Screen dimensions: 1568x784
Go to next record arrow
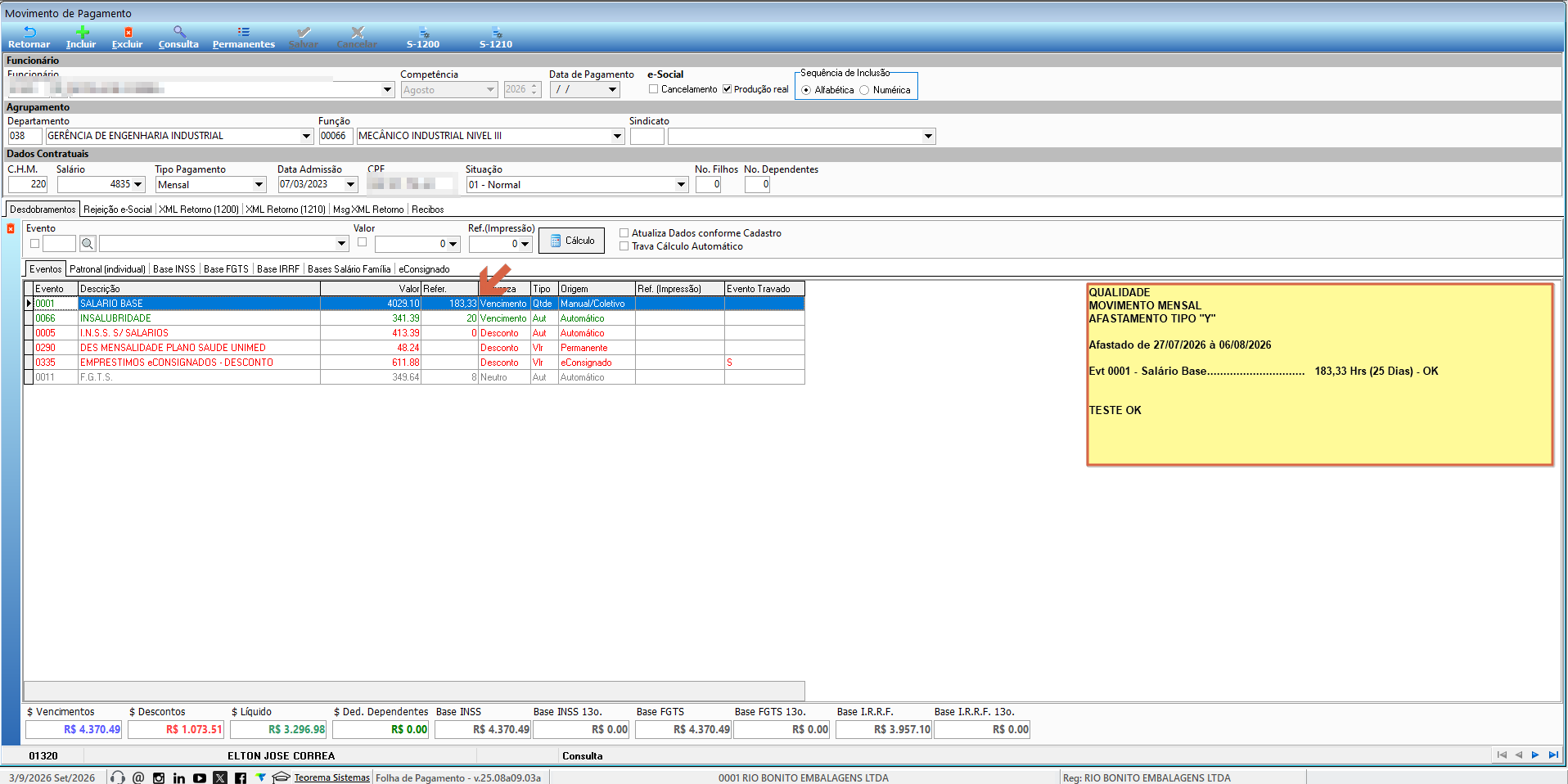[1535, 755]
